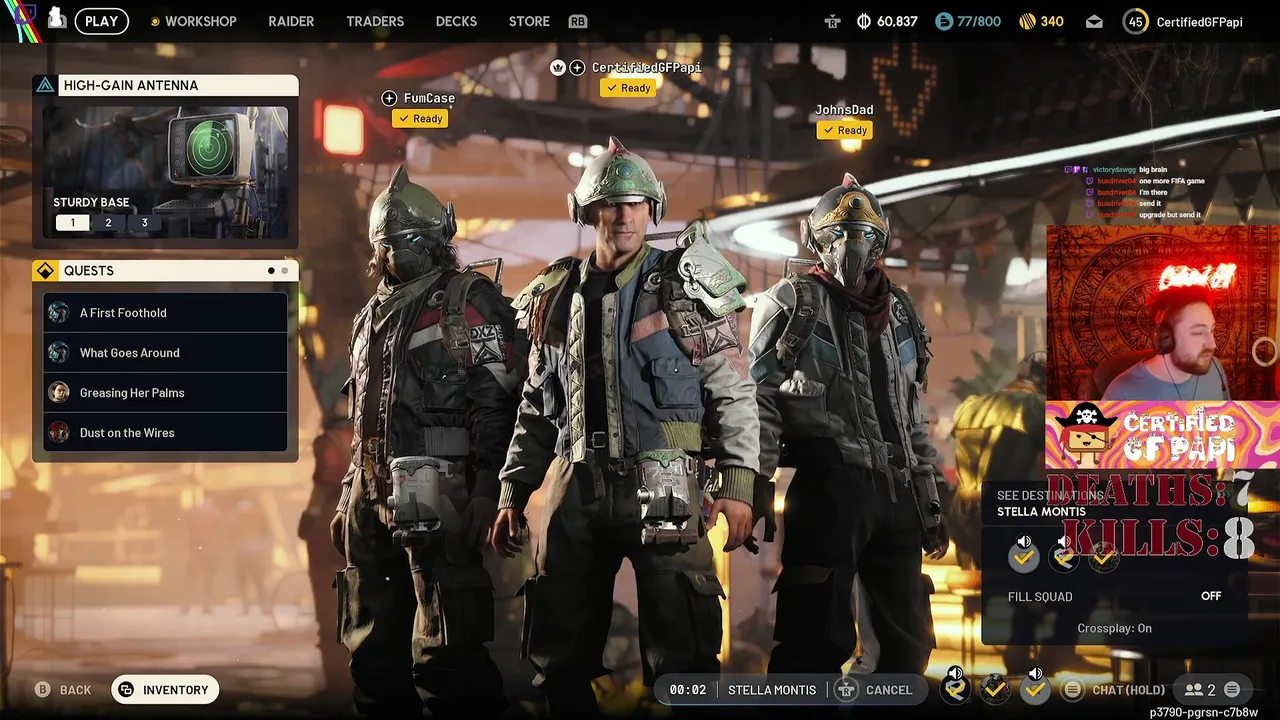Viewport: 1280px width, 720px height.
Task: Click the Greasing Her Palms portrait icon
Action: click(59, 393)
